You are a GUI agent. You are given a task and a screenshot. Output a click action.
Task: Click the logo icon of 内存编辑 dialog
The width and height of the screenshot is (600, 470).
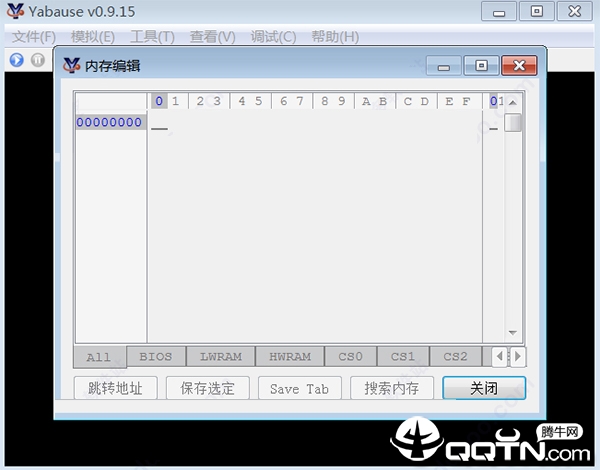pos(72,65)
